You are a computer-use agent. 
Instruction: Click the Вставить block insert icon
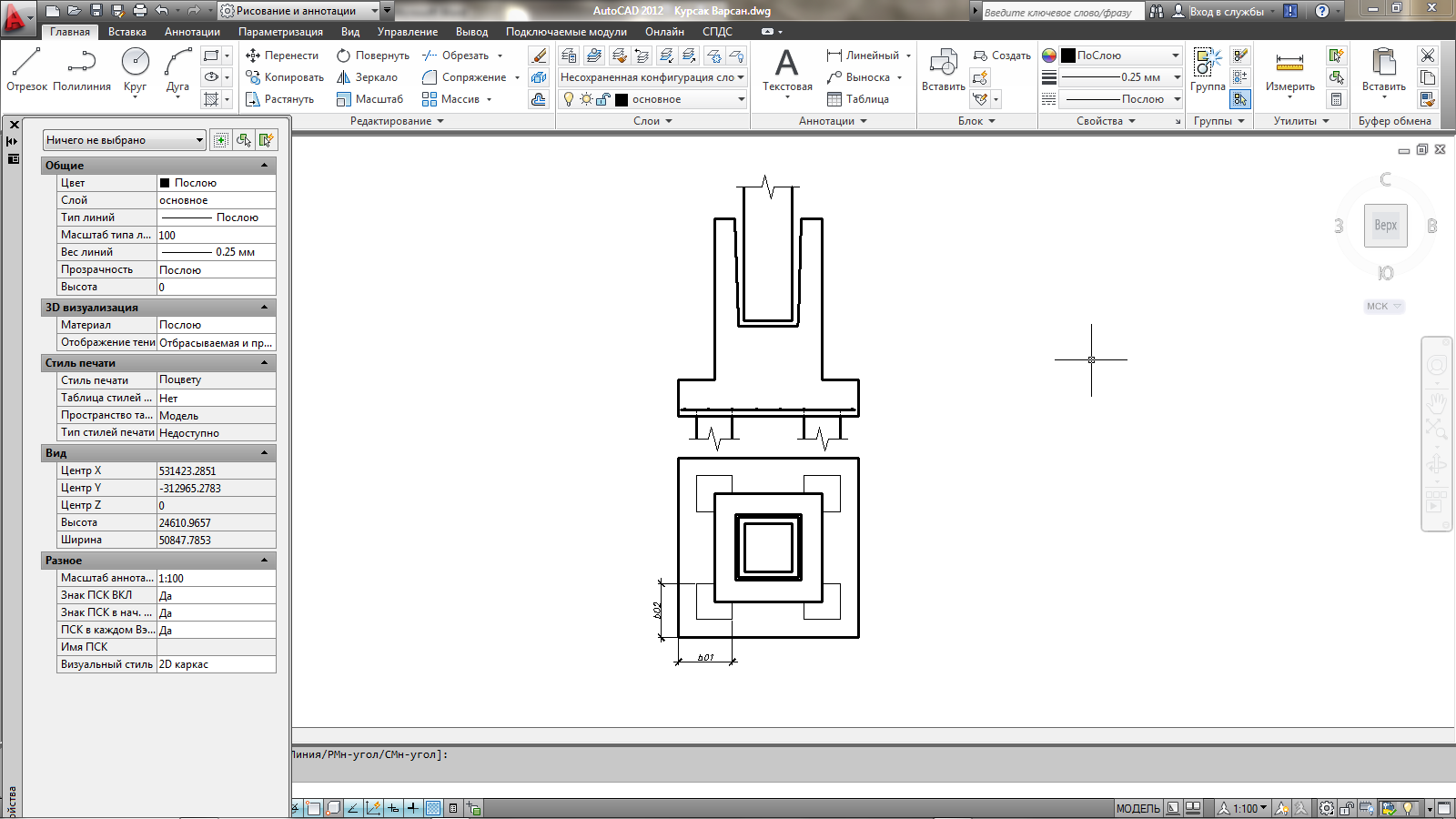943,70
